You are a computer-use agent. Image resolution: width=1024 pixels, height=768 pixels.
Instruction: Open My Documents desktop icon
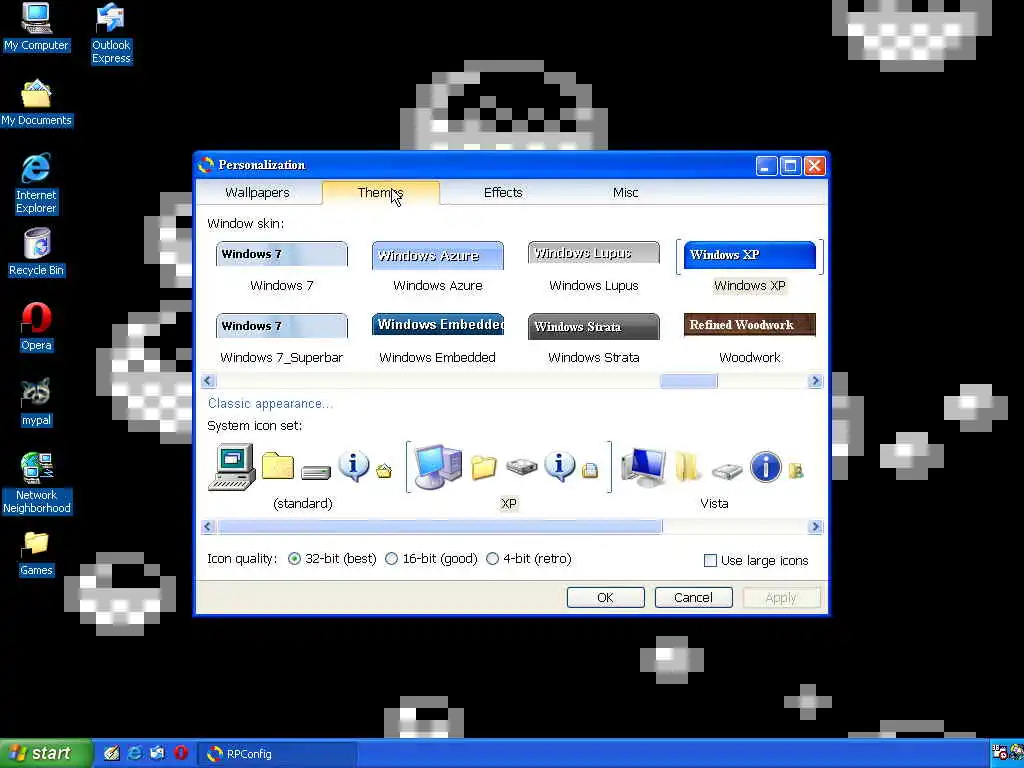pos(36,103)
